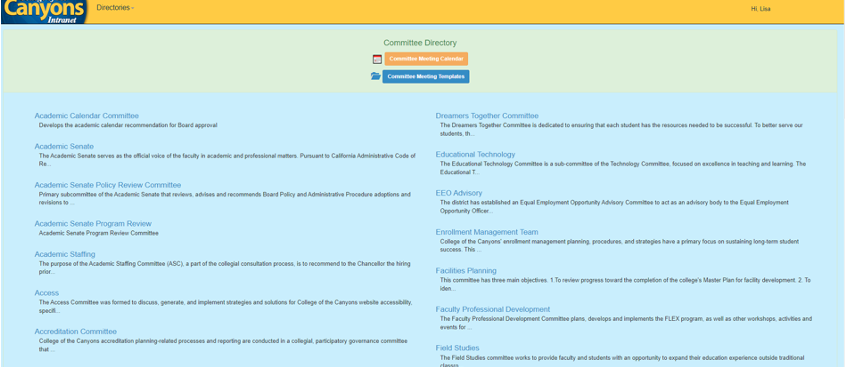This screenshot has height=367, width=845.
Task: Click description starting 'The Academic Senate serves as'
Action: pyautogui.click(x=227, y=160)
